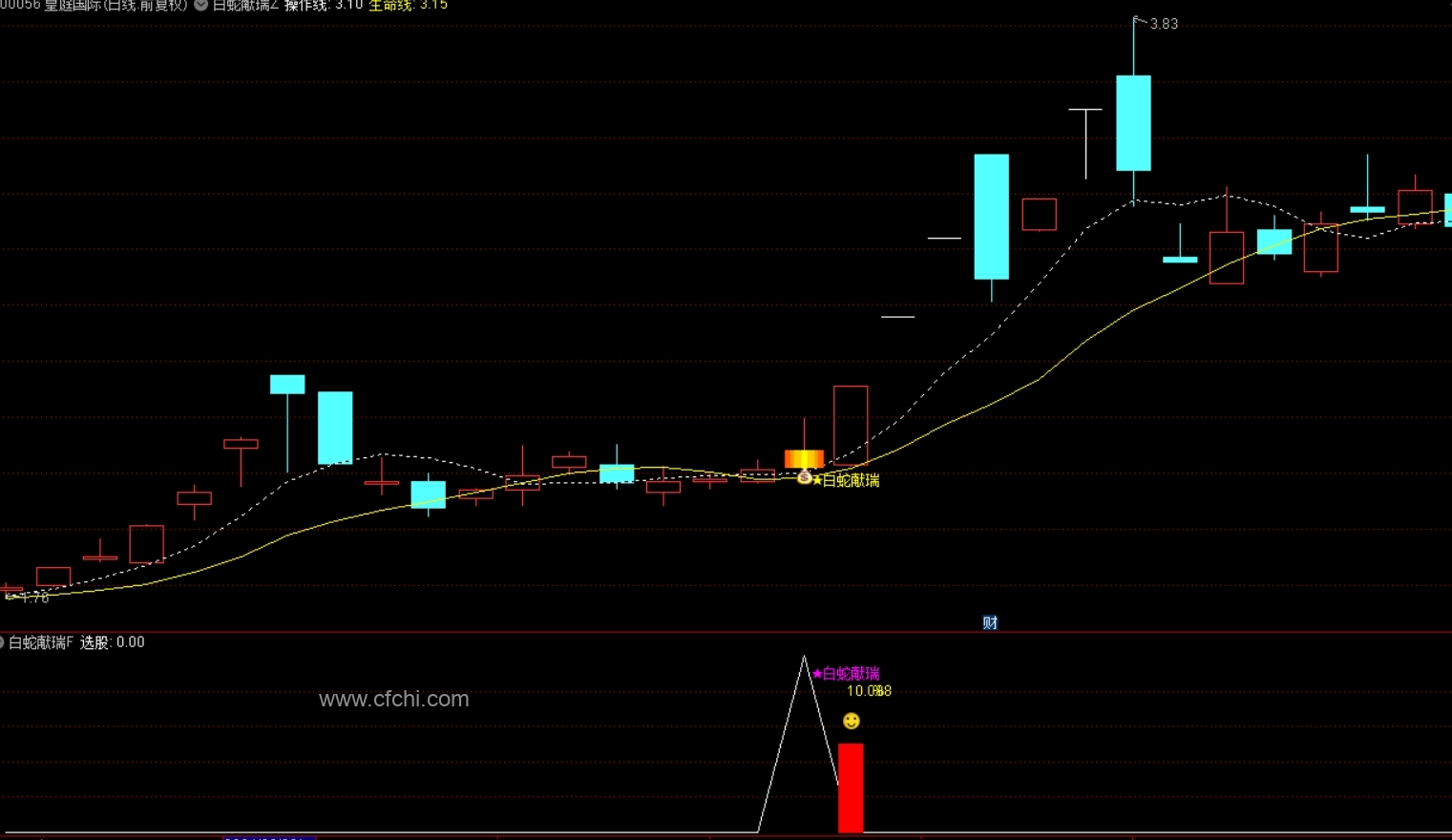Viewport: 1452px width, 840px height.
Task: Select the 白蛇献瑞Z indicator name
Action: coord(245,5)
